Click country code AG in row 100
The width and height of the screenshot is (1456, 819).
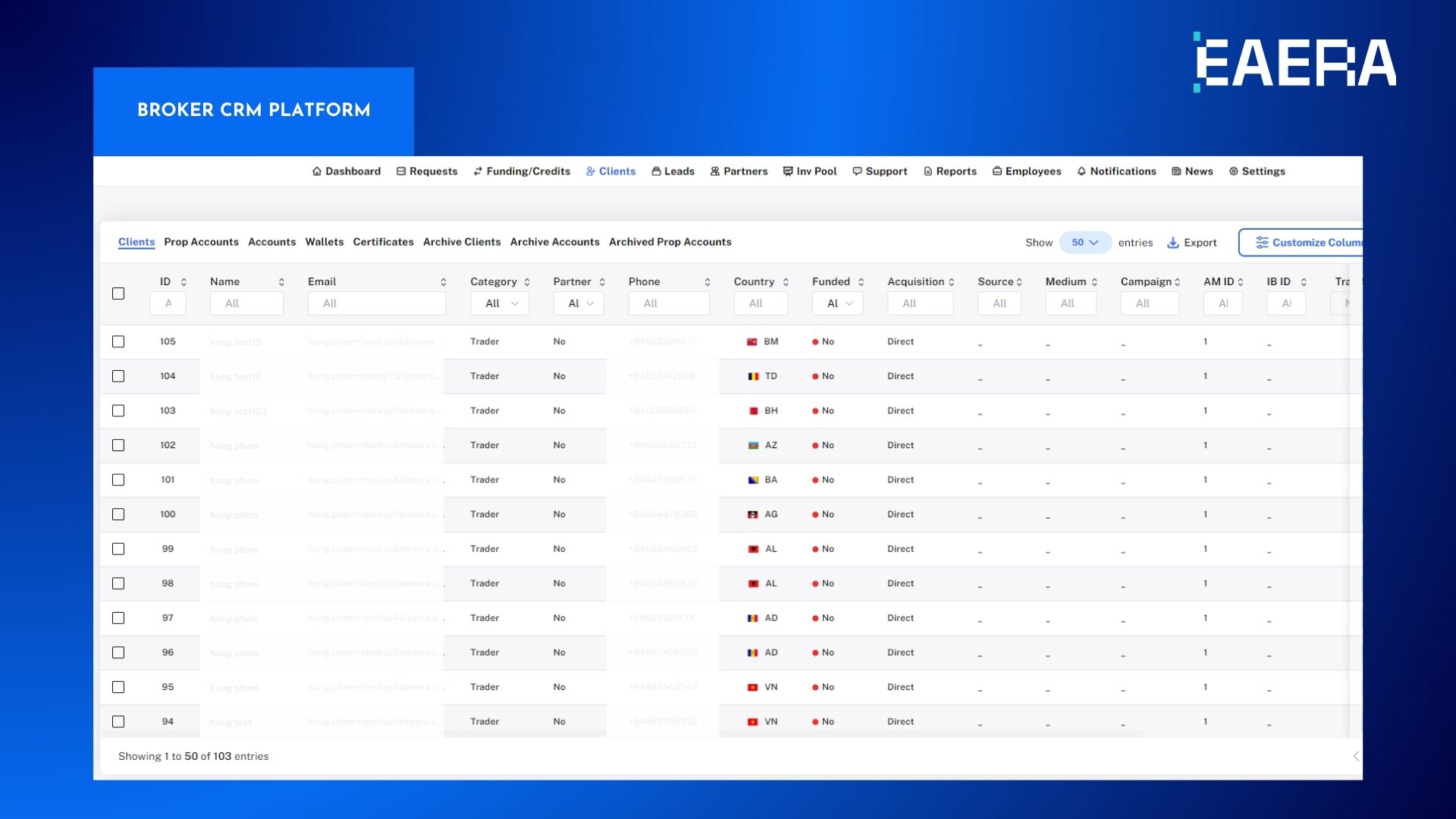pos(770,514)
